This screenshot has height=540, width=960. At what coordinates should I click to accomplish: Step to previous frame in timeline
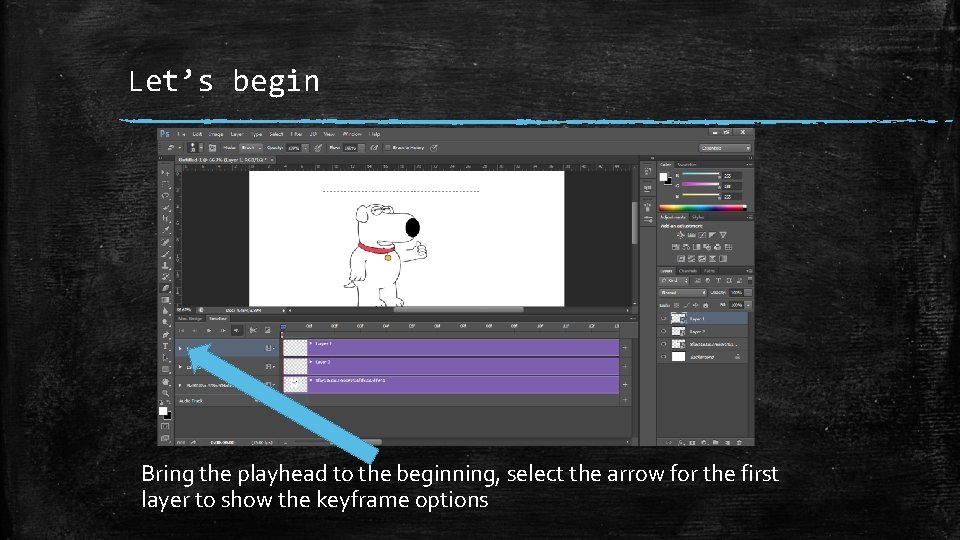click(x=195, y=331)
